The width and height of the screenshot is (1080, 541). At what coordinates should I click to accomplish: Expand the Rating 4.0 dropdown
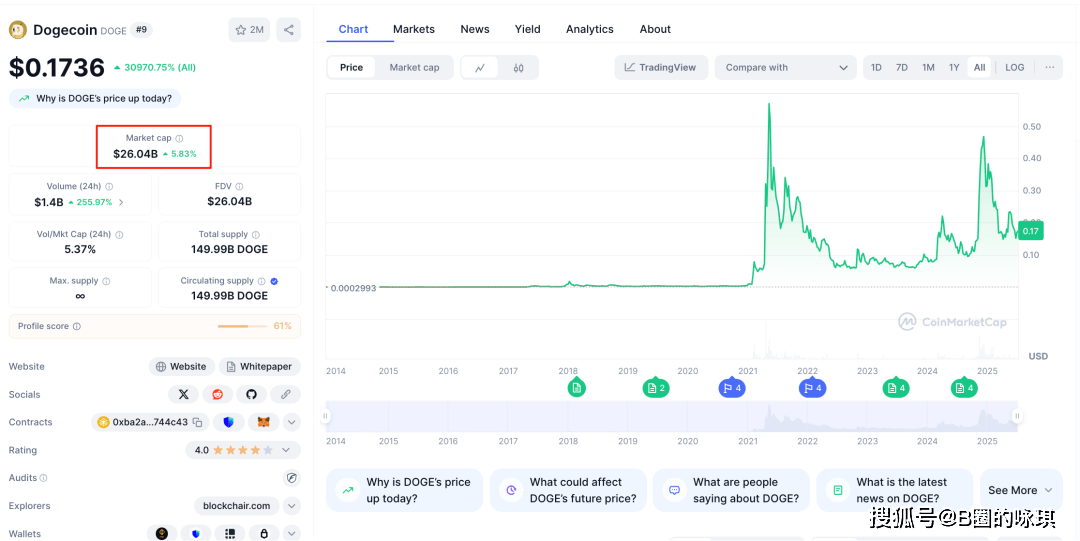[x=243, y=450]
